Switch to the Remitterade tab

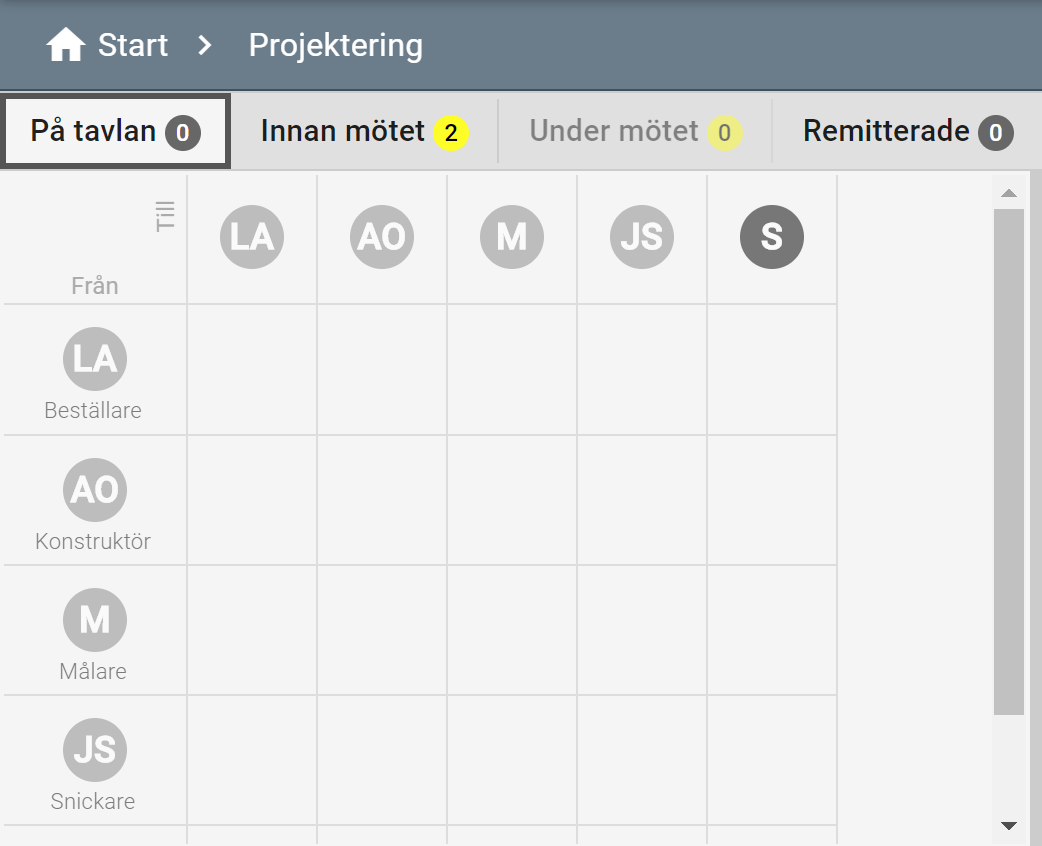click(907, 131)
